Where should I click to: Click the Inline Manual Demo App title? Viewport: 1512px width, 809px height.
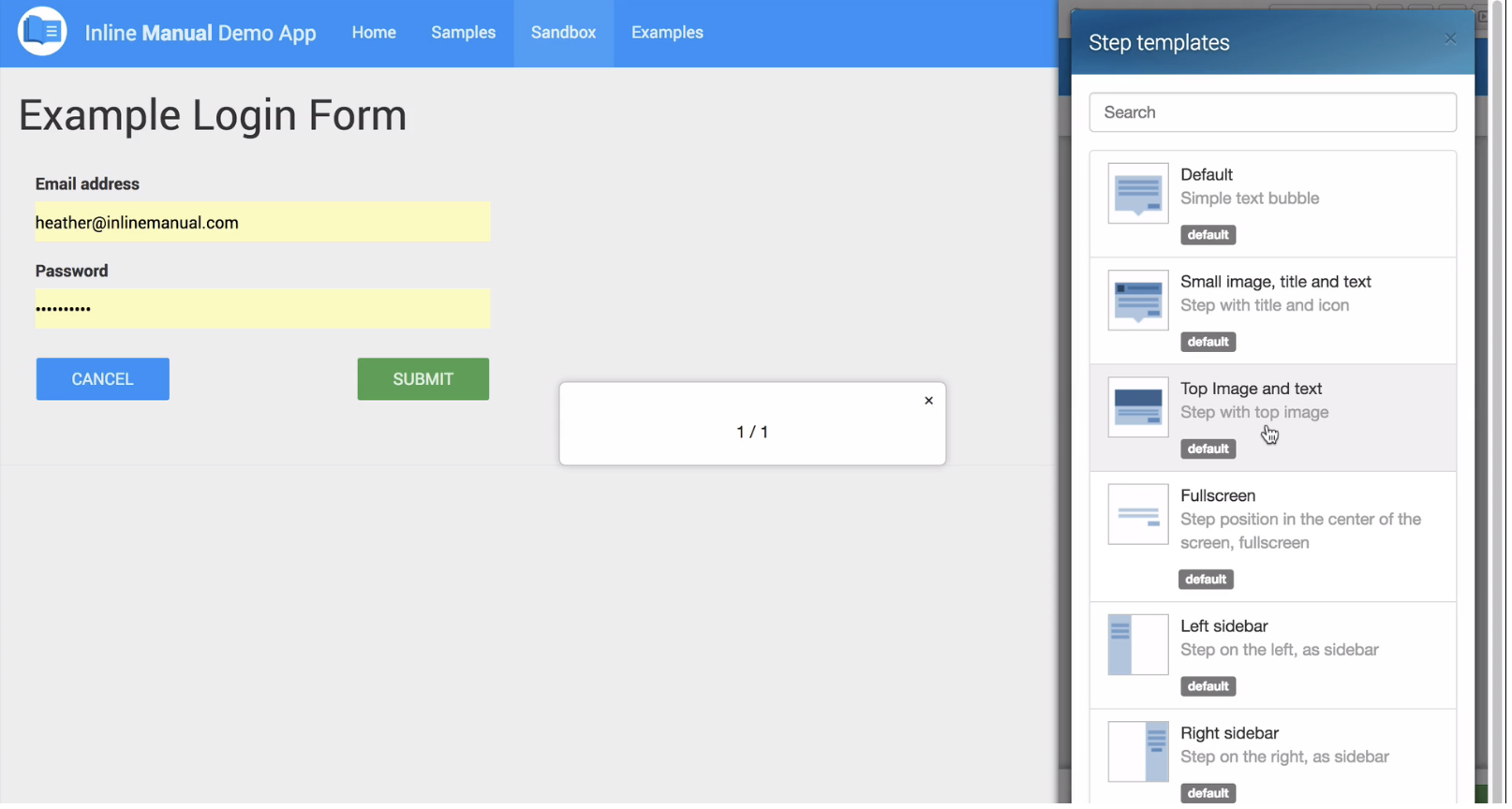pos(201,34)
